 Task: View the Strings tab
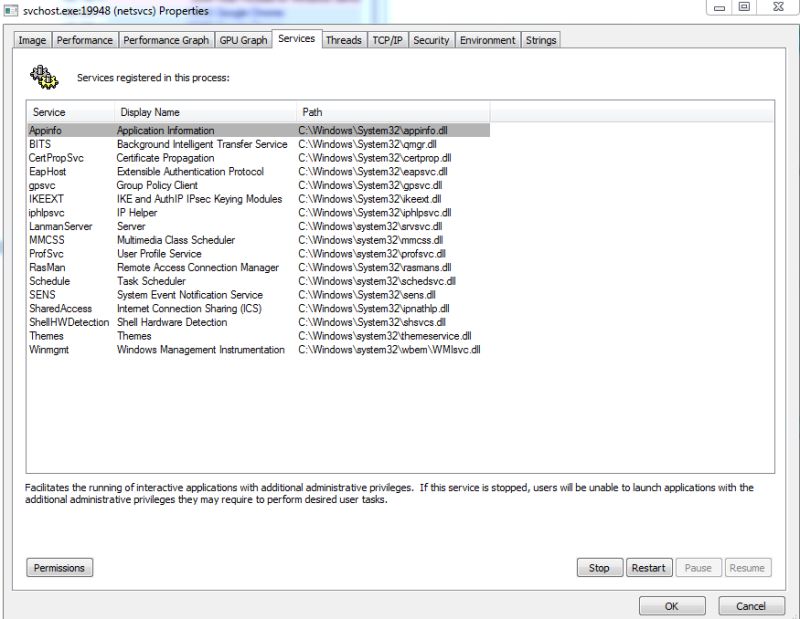point(541,40)
